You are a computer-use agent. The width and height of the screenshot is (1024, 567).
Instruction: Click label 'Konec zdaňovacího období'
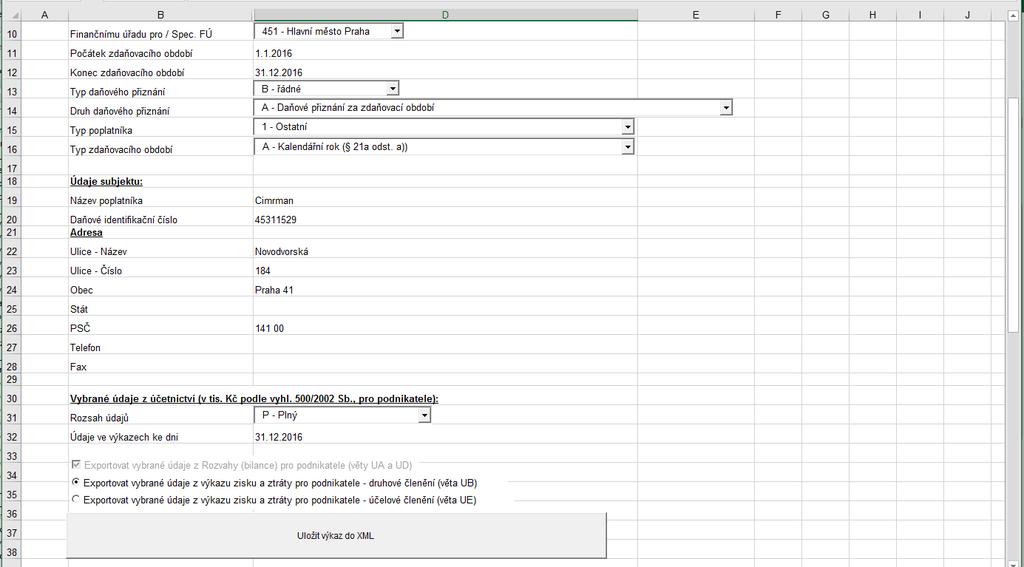click(127, 73)
